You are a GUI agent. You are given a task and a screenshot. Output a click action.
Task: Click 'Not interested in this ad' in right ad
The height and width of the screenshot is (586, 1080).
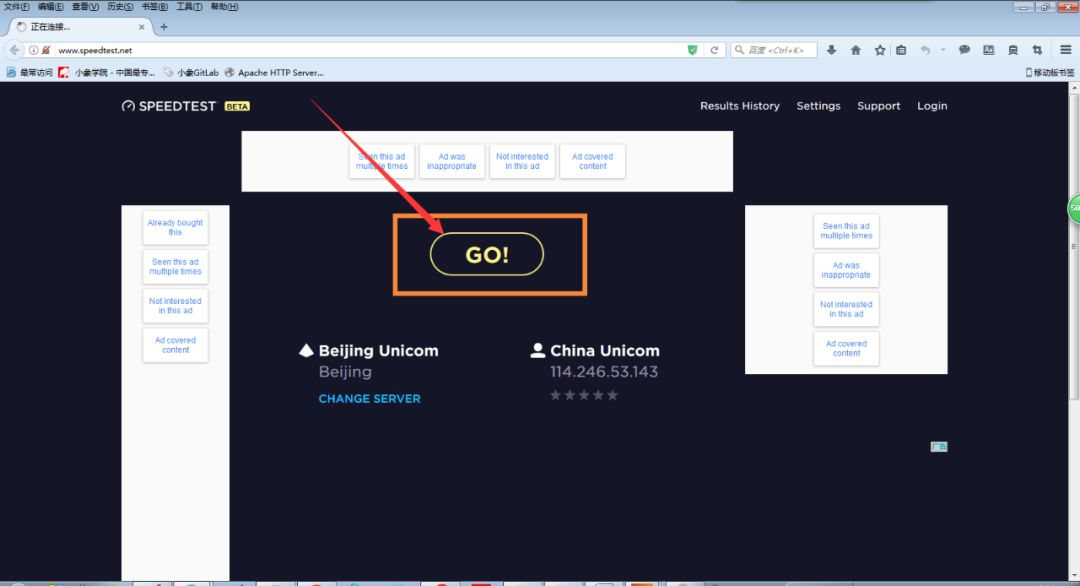point(846,309)
